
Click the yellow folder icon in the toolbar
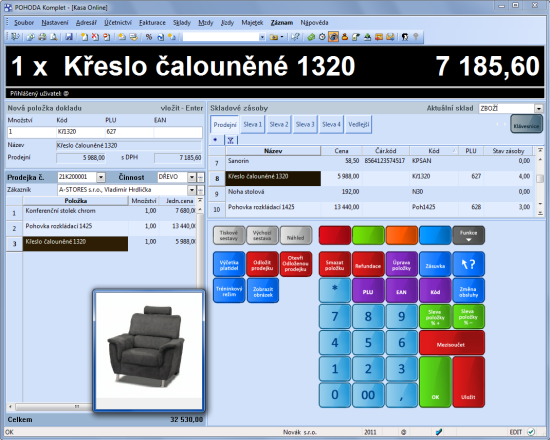click(x=274, y=36)
